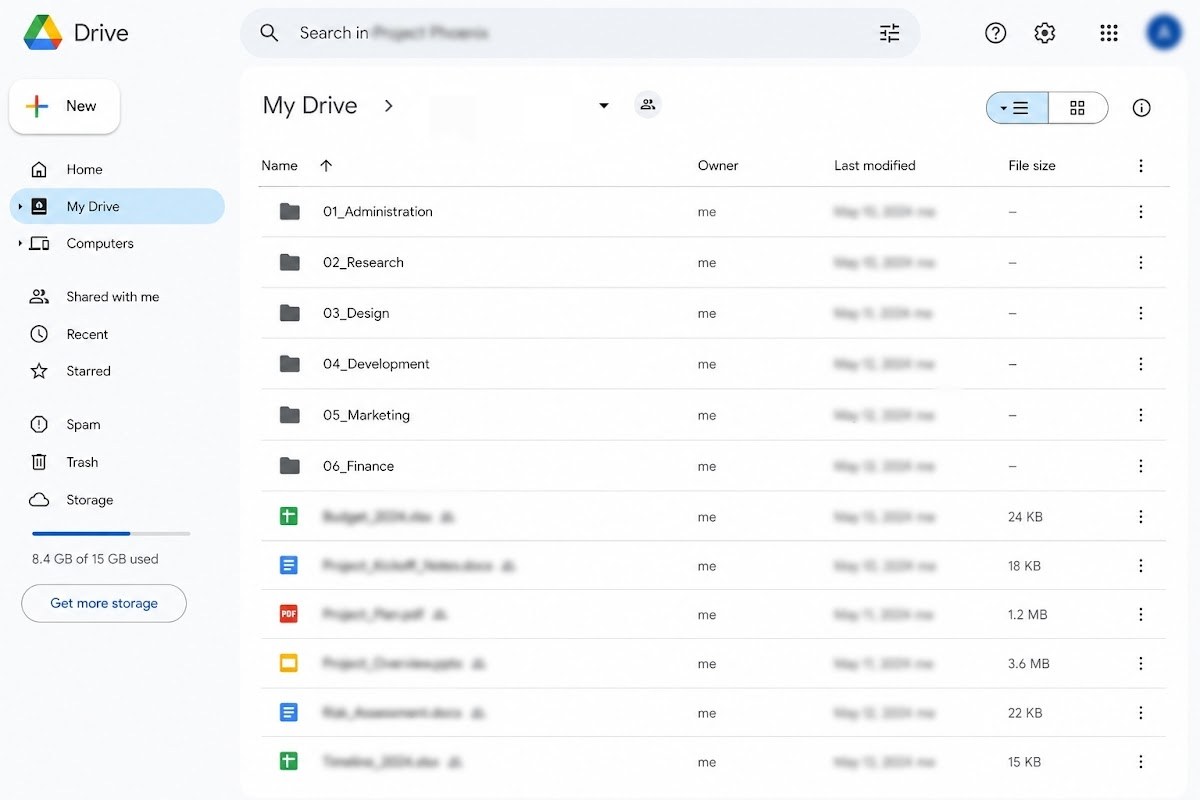The width and height of the screenshot is (1200, 800).
Task: Click breadcrumb chevron after My Drive
Action: pyautogui.click(x=389, y=105)
